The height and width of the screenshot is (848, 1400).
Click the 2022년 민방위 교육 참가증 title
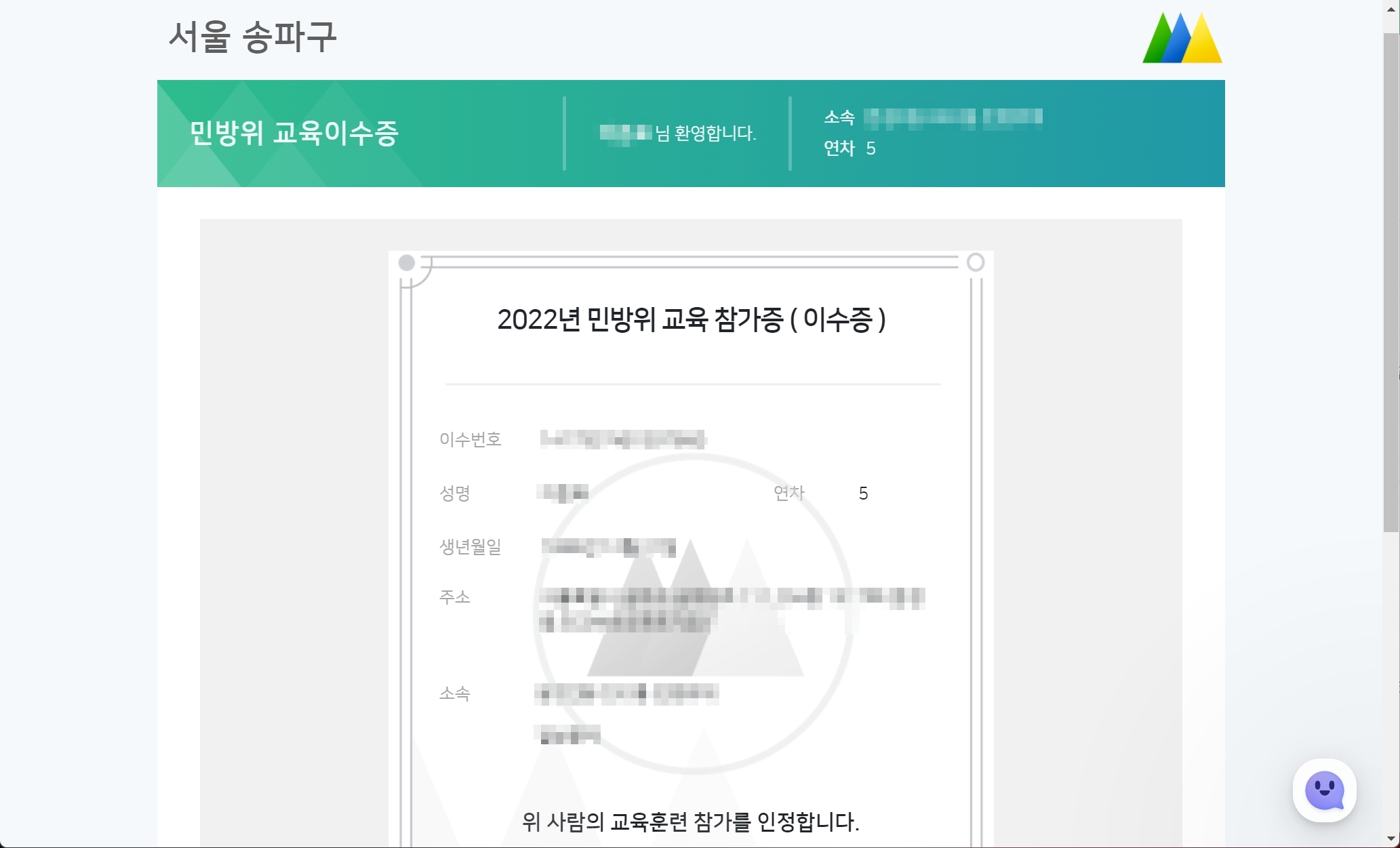(x=691, y=319)
